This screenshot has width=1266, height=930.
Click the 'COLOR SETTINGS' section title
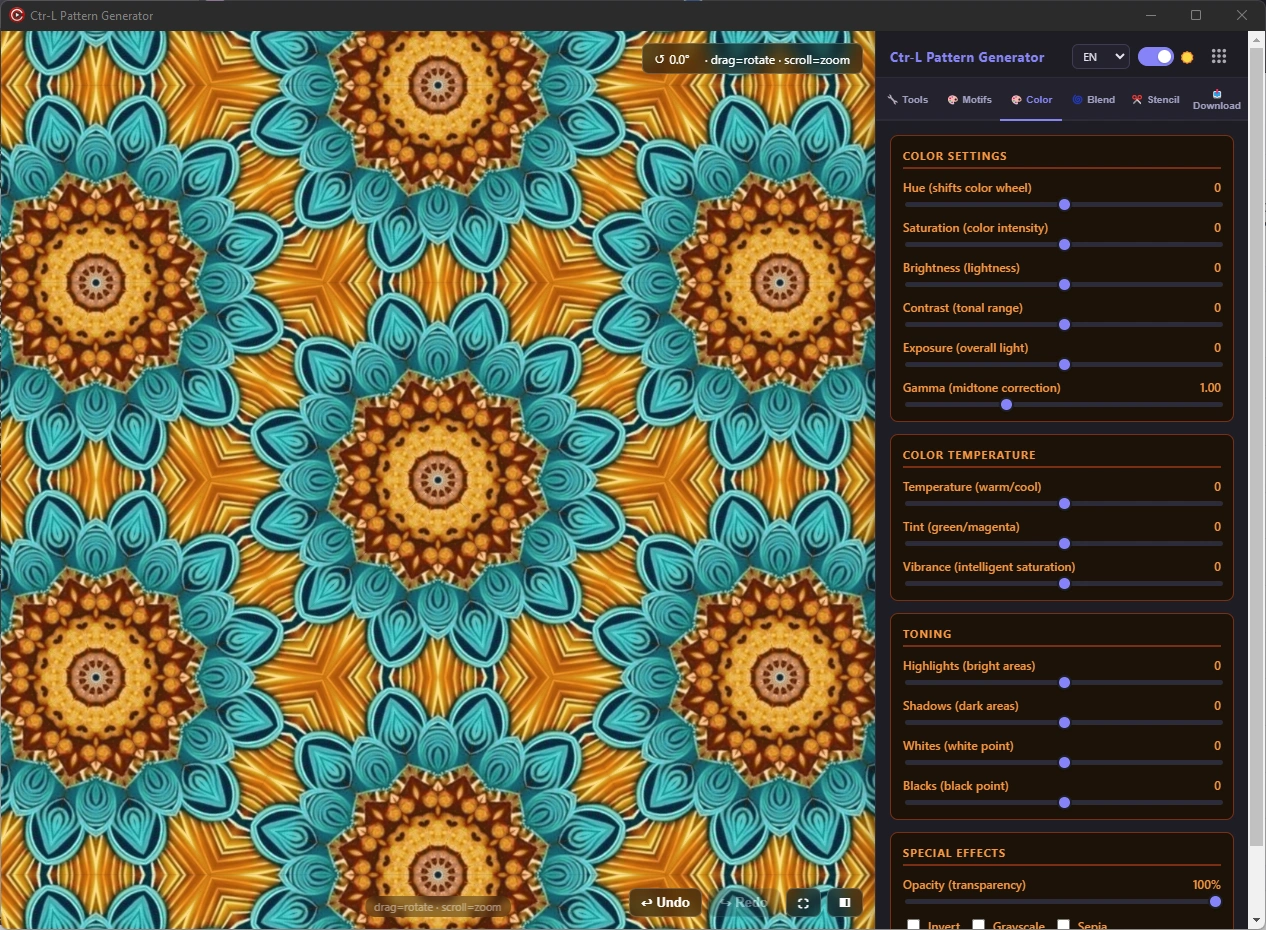[955, 156]
